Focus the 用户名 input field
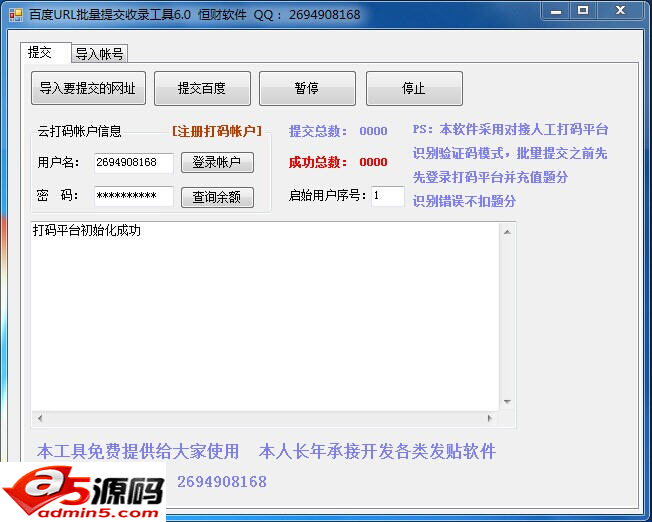Screen dimensions: 652x522 pos(133,163)
